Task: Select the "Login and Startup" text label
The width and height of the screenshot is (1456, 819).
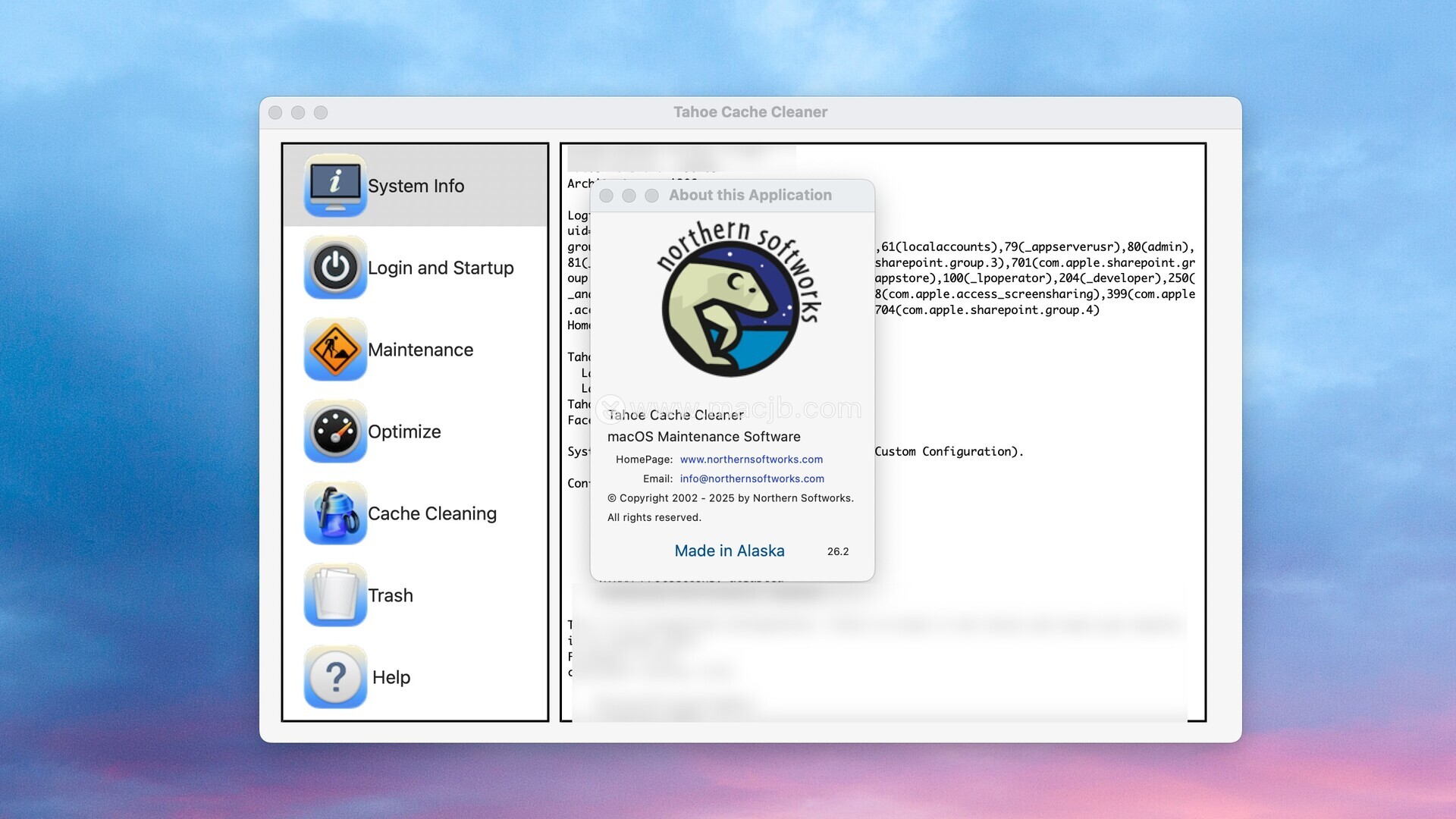Action: pyautogui.click(x=441, y=268)
